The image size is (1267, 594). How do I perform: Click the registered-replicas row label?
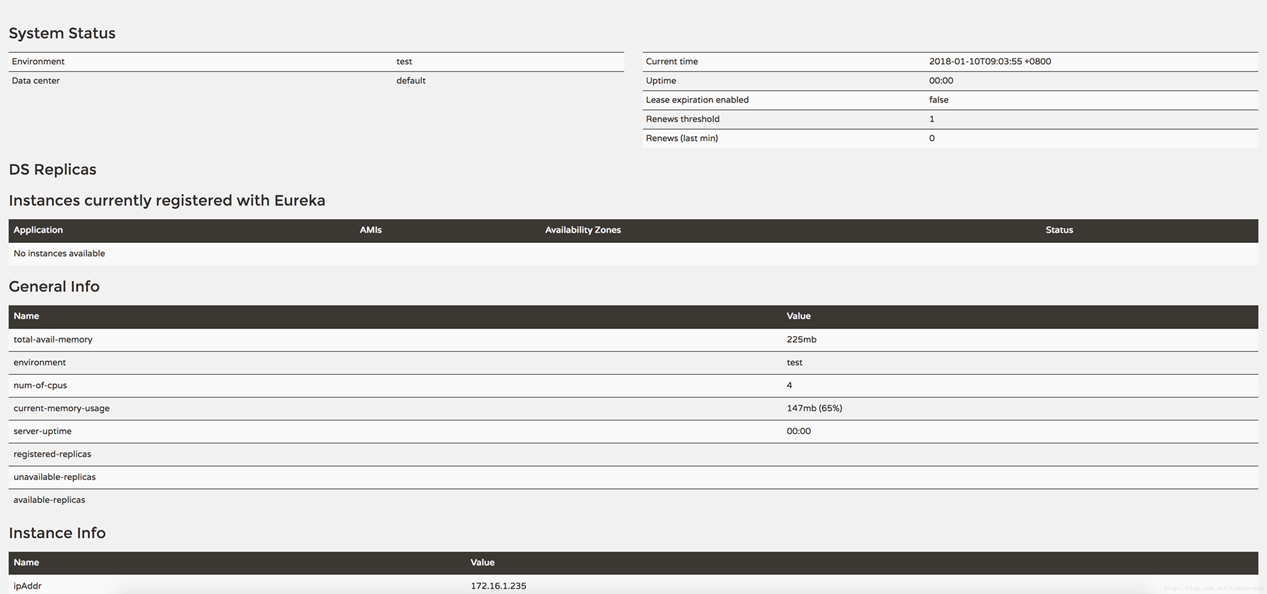[x=52, y=454]
